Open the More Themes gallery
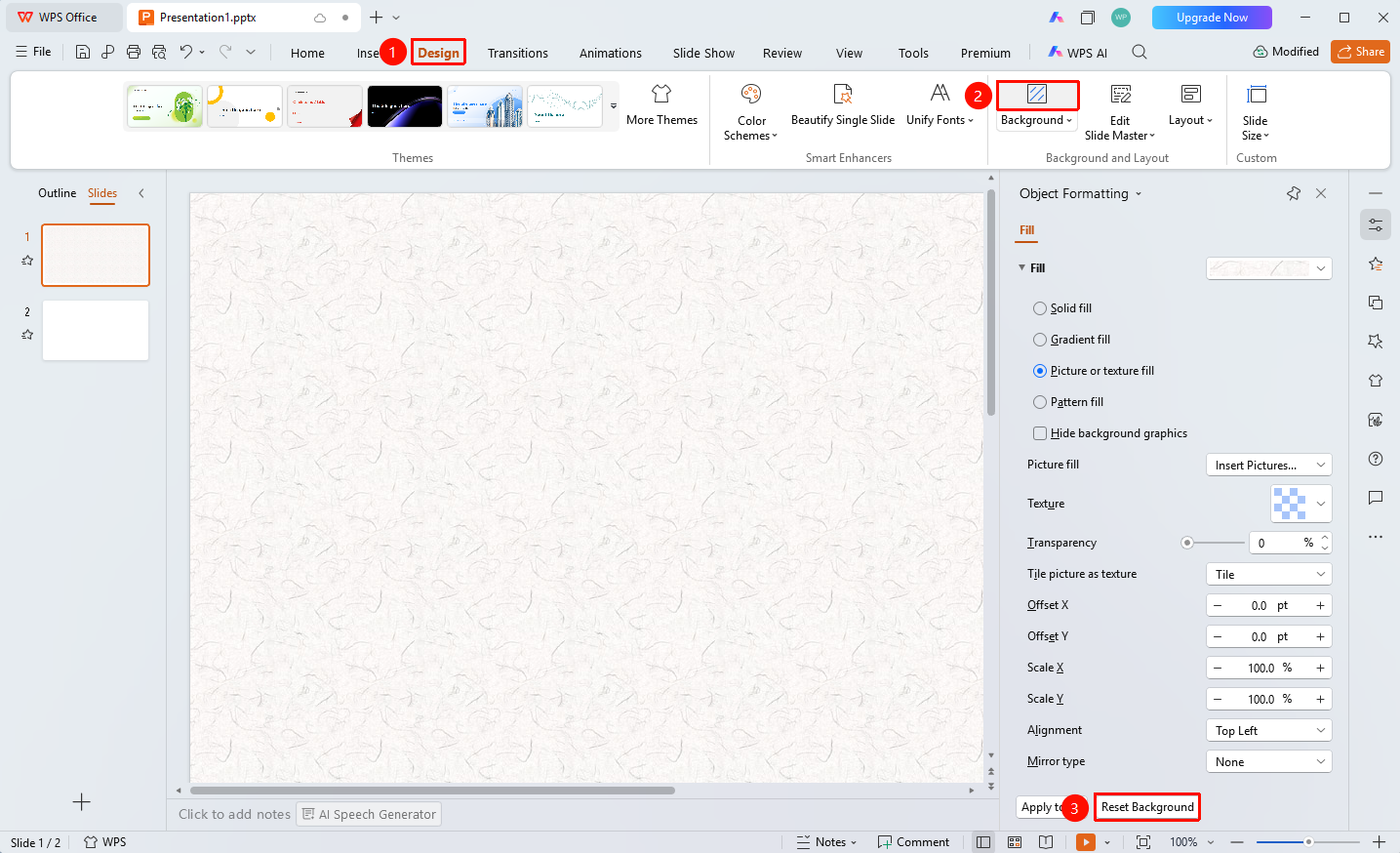This screenshot has width=1400, height=853. click(x=661, y=105)
